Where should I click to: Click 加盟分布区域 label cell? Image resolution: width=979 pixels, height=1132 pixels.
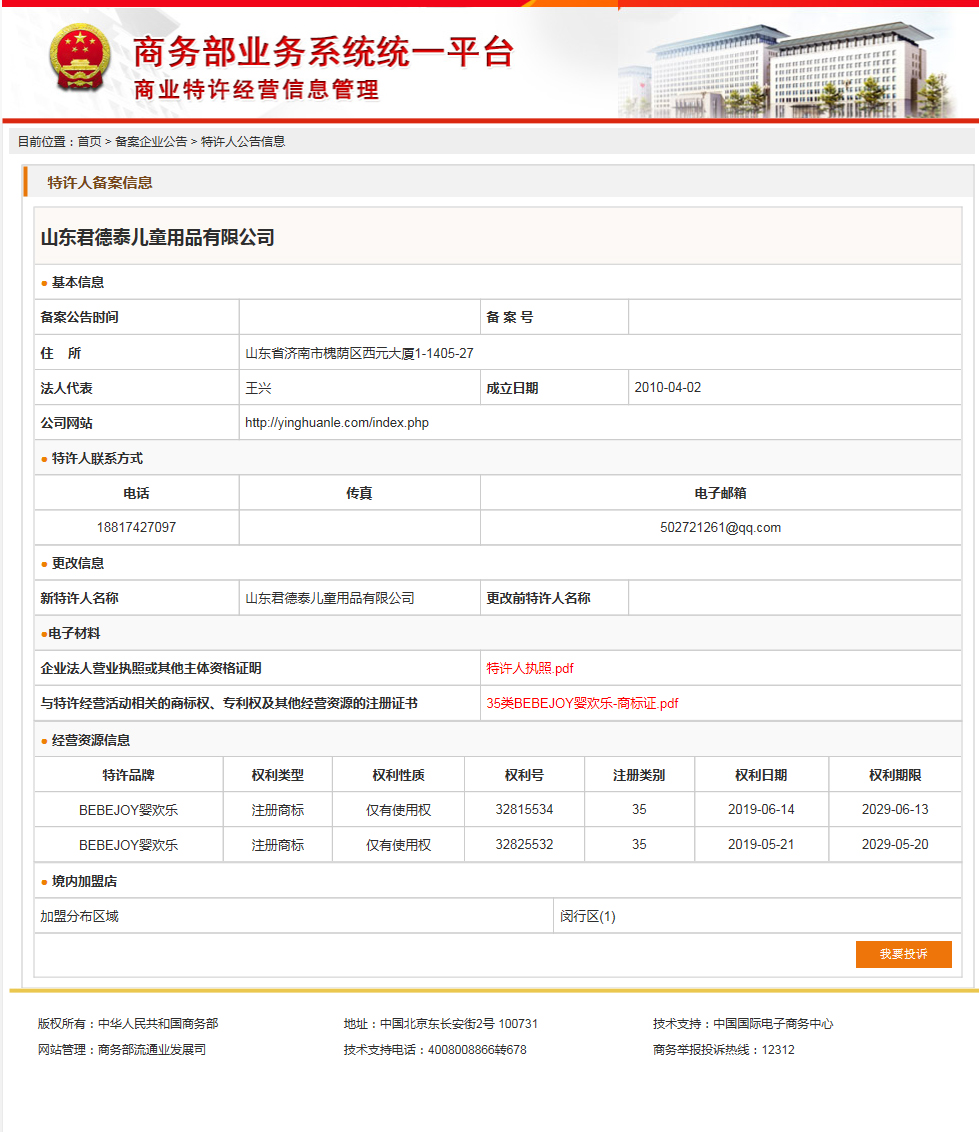(294, 916)
